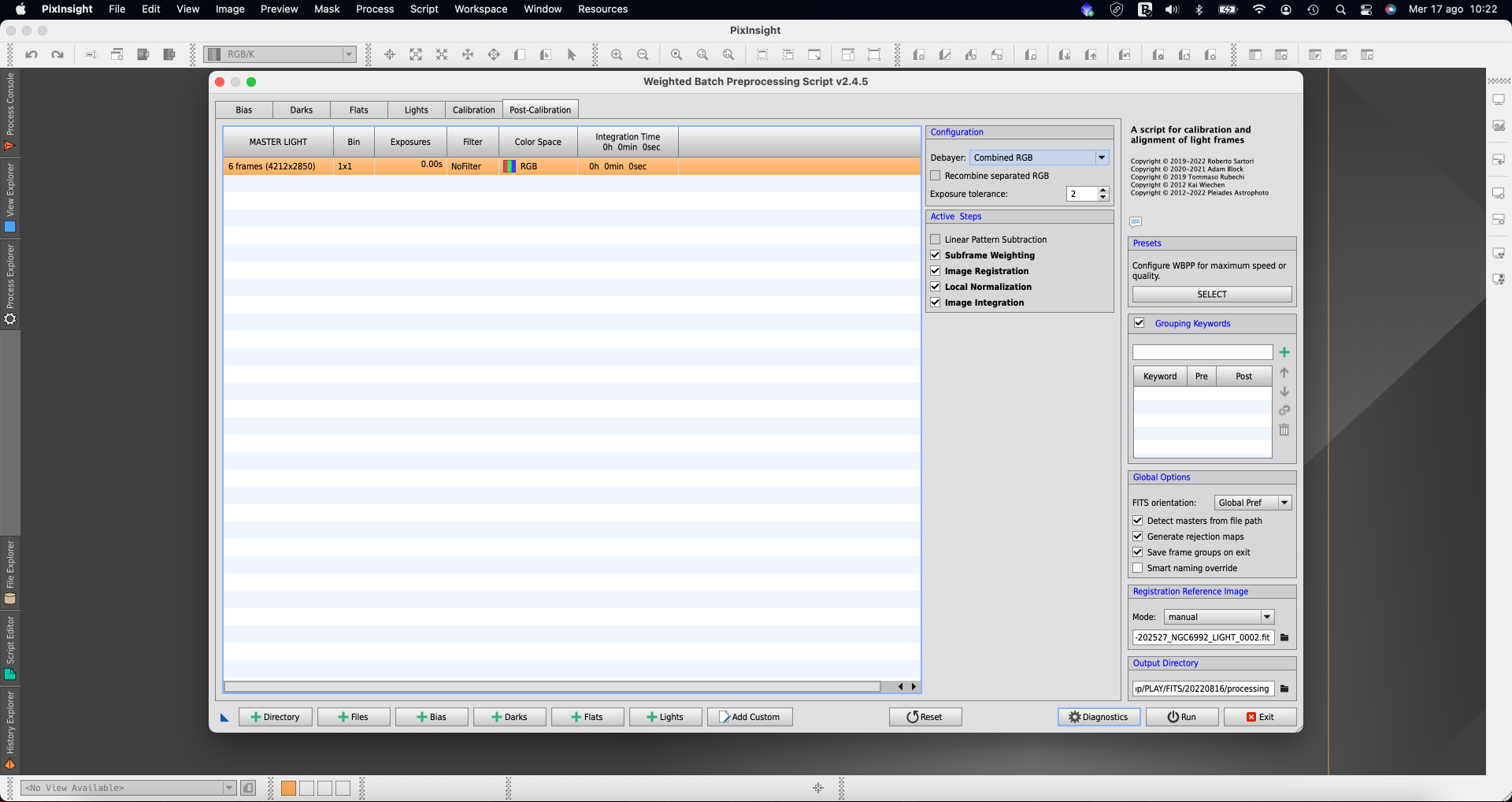Click the Exit button
1512x802 pixels.
pos(1260,717)
